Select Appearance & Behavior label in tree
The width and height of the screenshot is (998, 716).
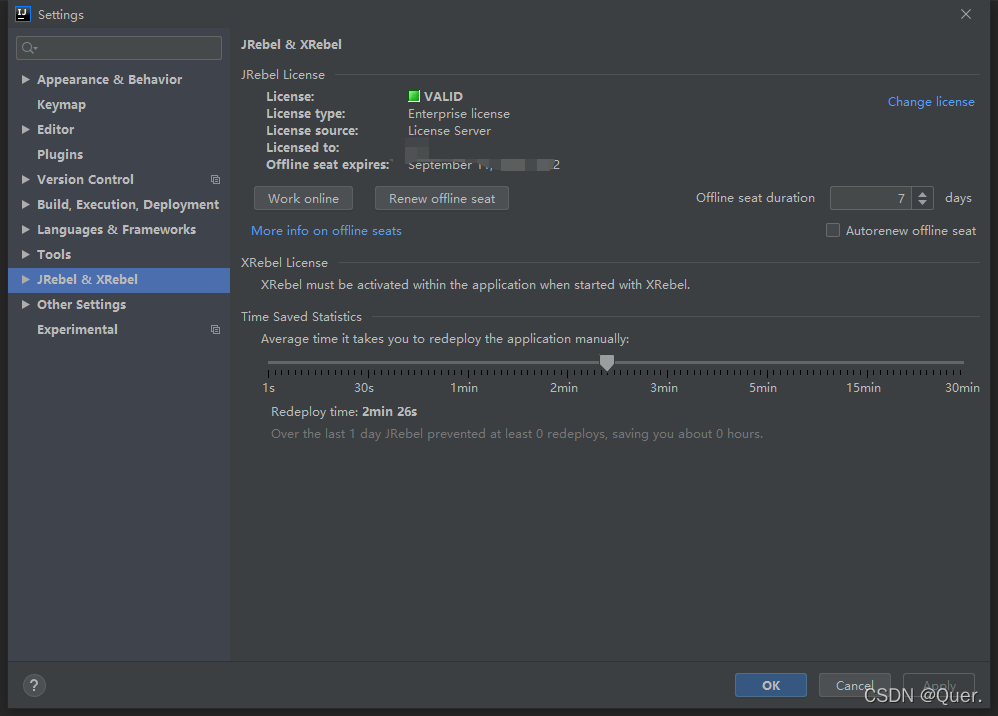pos(109,80)
